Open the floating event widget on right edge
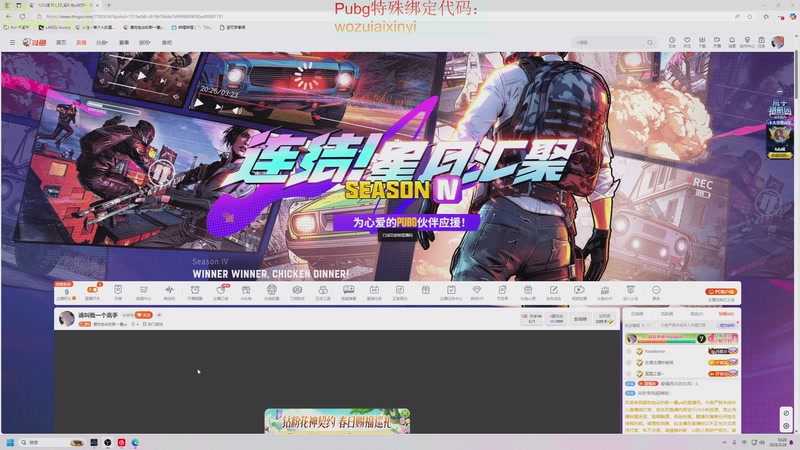 point(780,130)
